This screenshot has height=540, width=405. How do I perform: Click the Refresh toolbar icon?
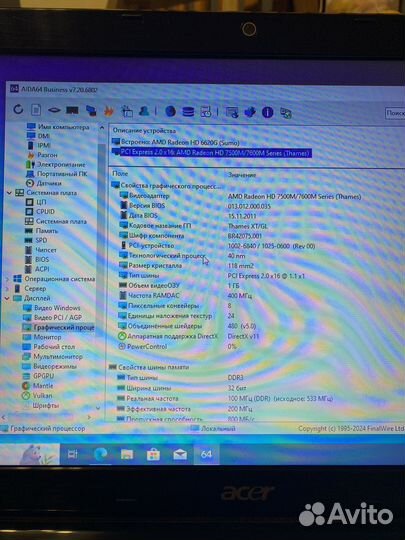(18, 110)
